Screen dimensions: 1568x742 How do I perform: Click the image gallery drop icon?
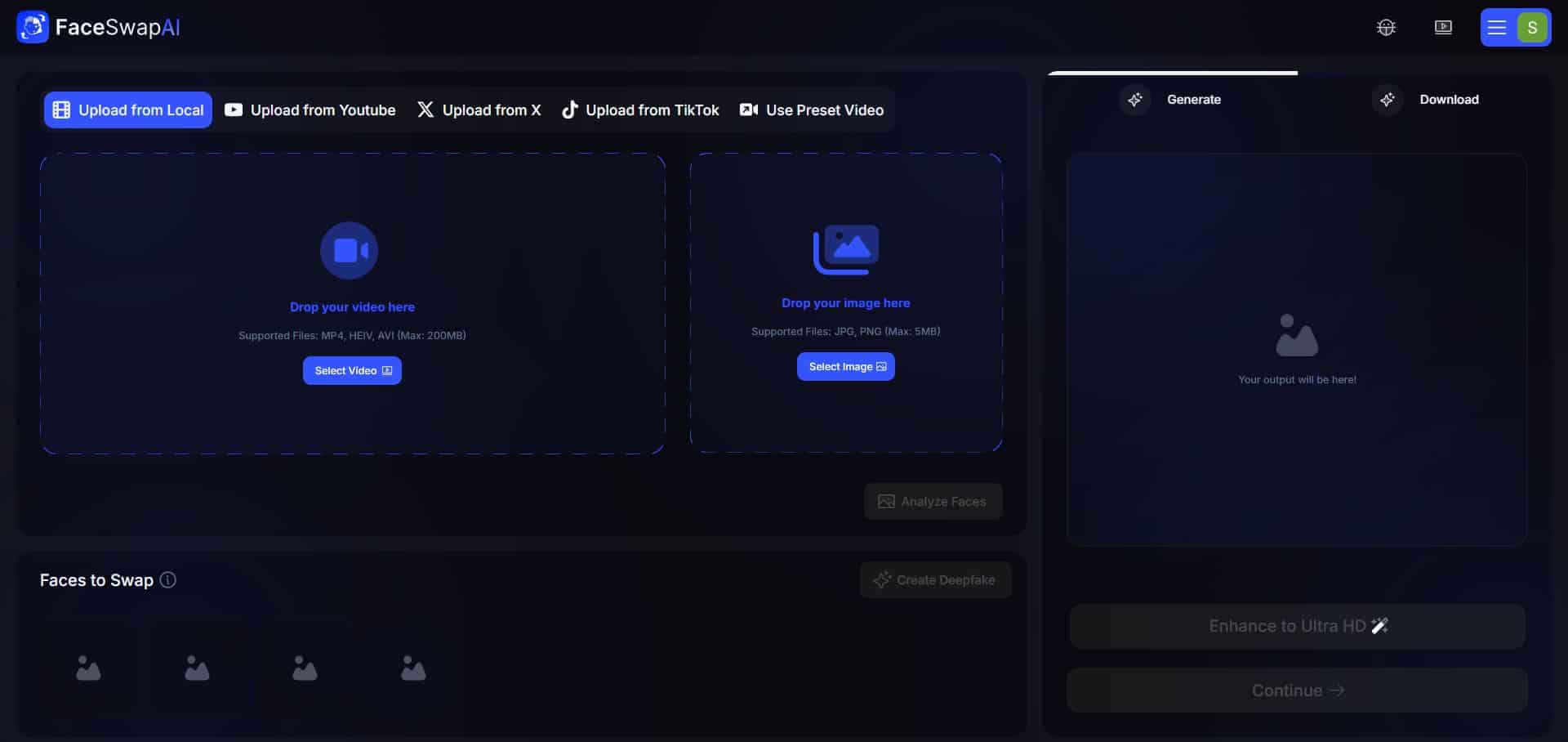846,249
